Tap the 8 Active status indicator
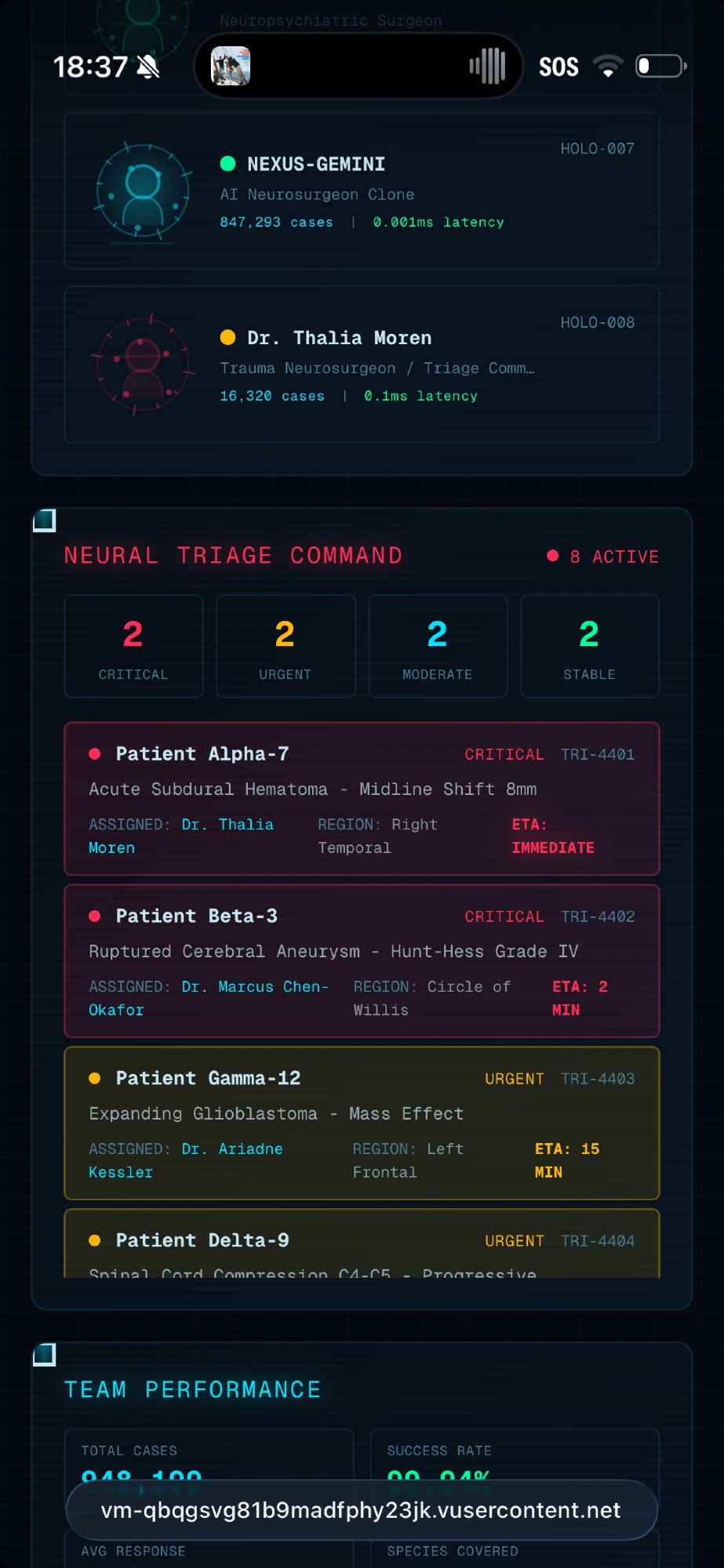The width and height of the screenshot is (724, 1568). (x=603, y=557)
